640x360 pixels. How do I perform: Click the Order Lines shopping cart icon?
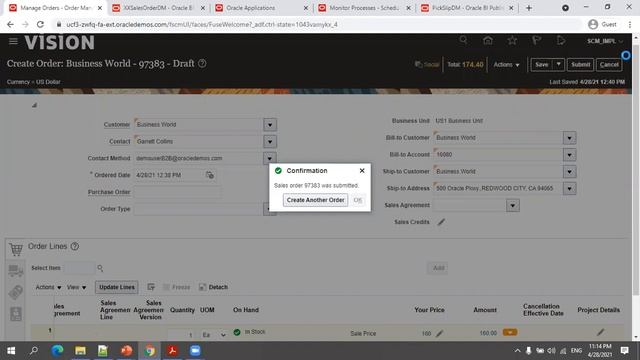16,249
